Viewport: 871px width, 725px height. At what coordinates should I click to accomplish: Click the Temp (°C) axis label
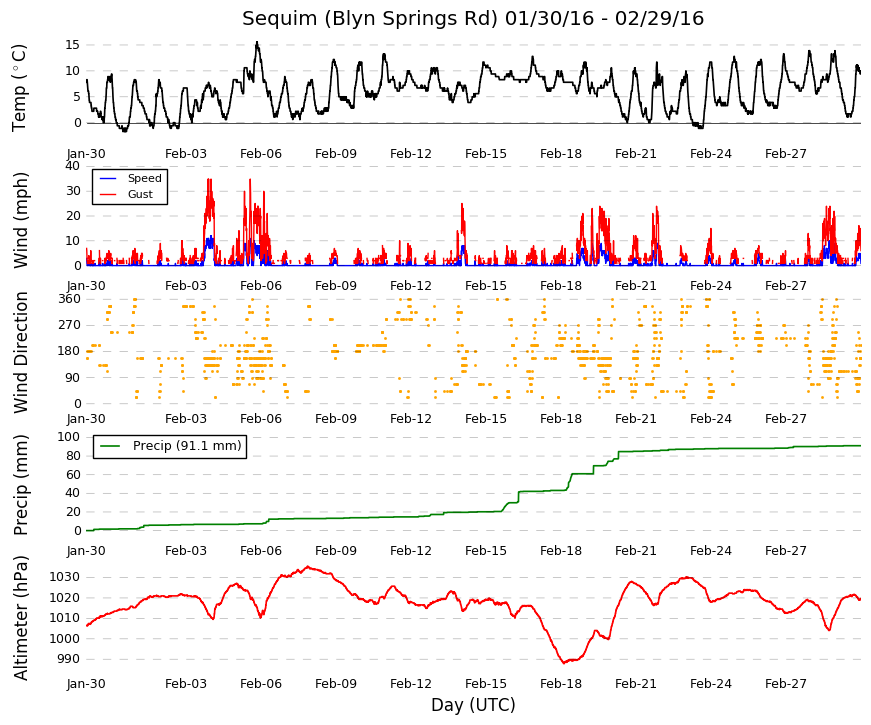click(19, 88)
